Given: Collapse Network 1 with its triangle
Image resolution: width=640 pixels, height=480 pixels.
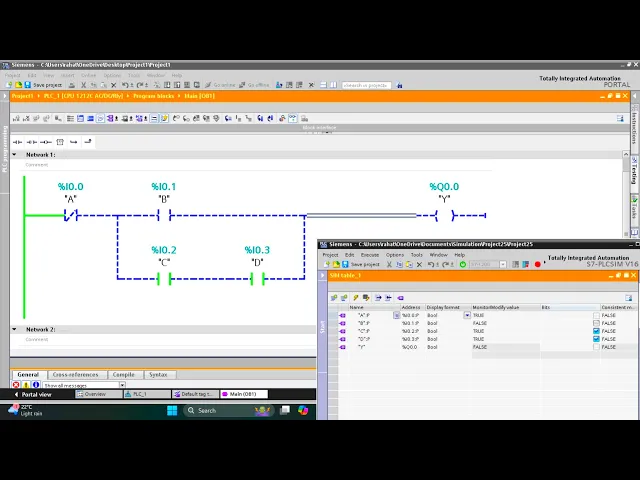Looking at the screenshot, I should [14, 155].
